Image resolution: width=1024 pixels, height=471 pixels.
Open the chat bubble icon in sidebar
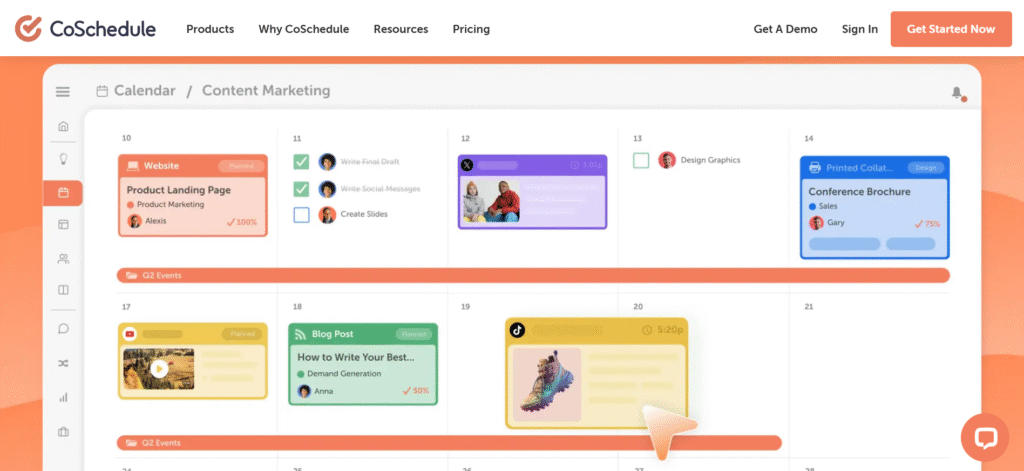(63, 329)
